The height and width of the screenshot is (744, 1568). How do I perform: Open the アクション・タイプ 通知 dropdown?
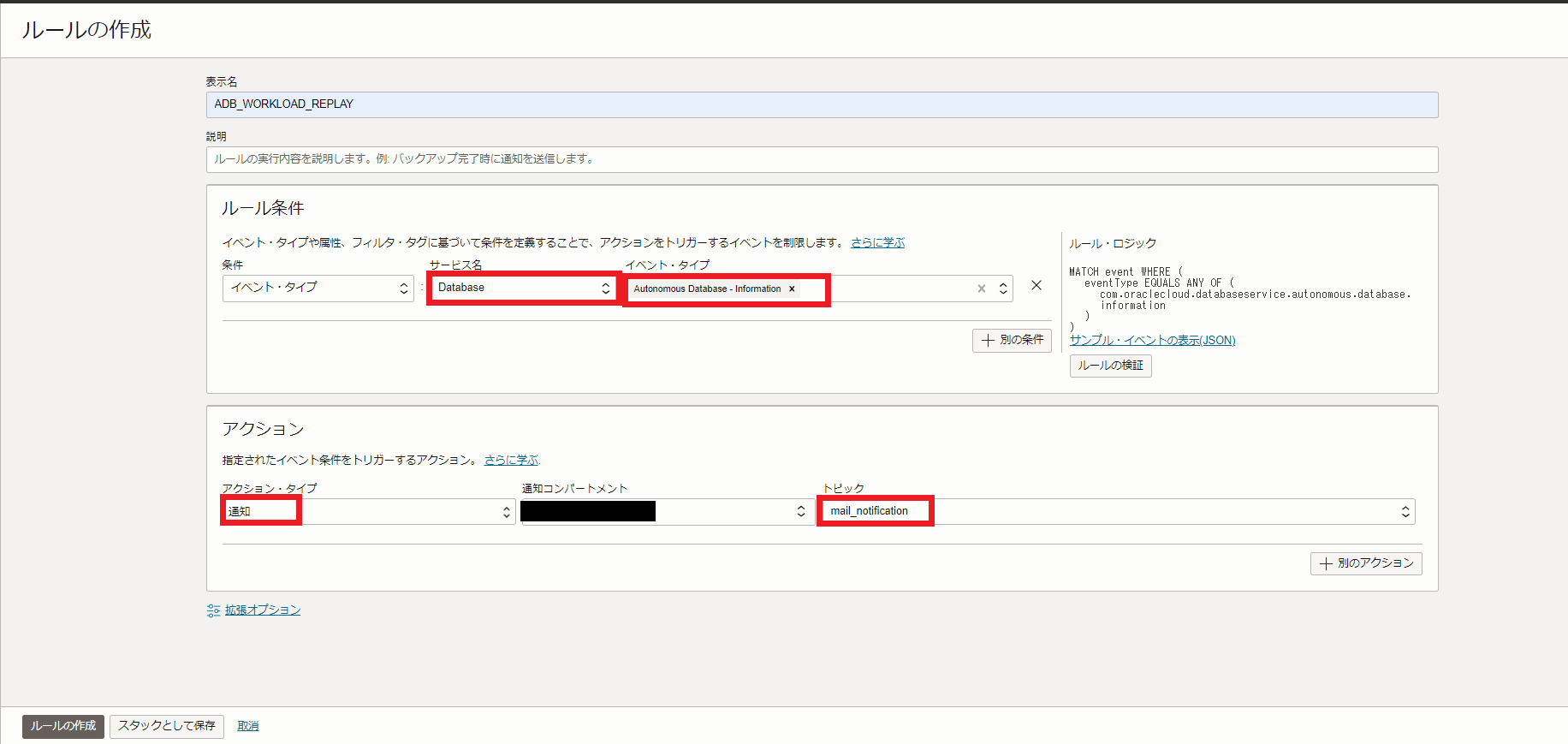point(368,512)
